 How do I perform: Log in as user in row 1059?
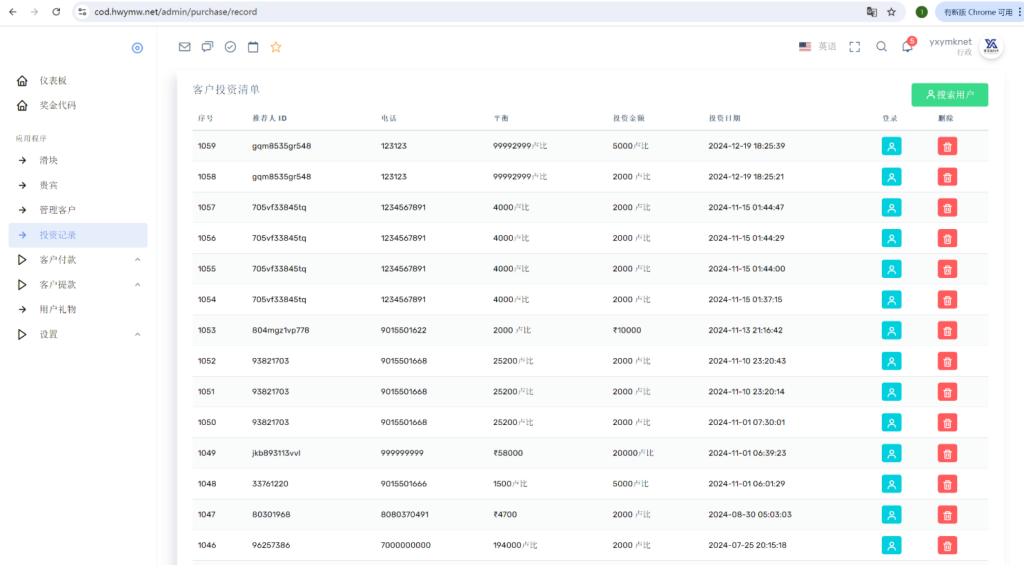click(891, 146)
